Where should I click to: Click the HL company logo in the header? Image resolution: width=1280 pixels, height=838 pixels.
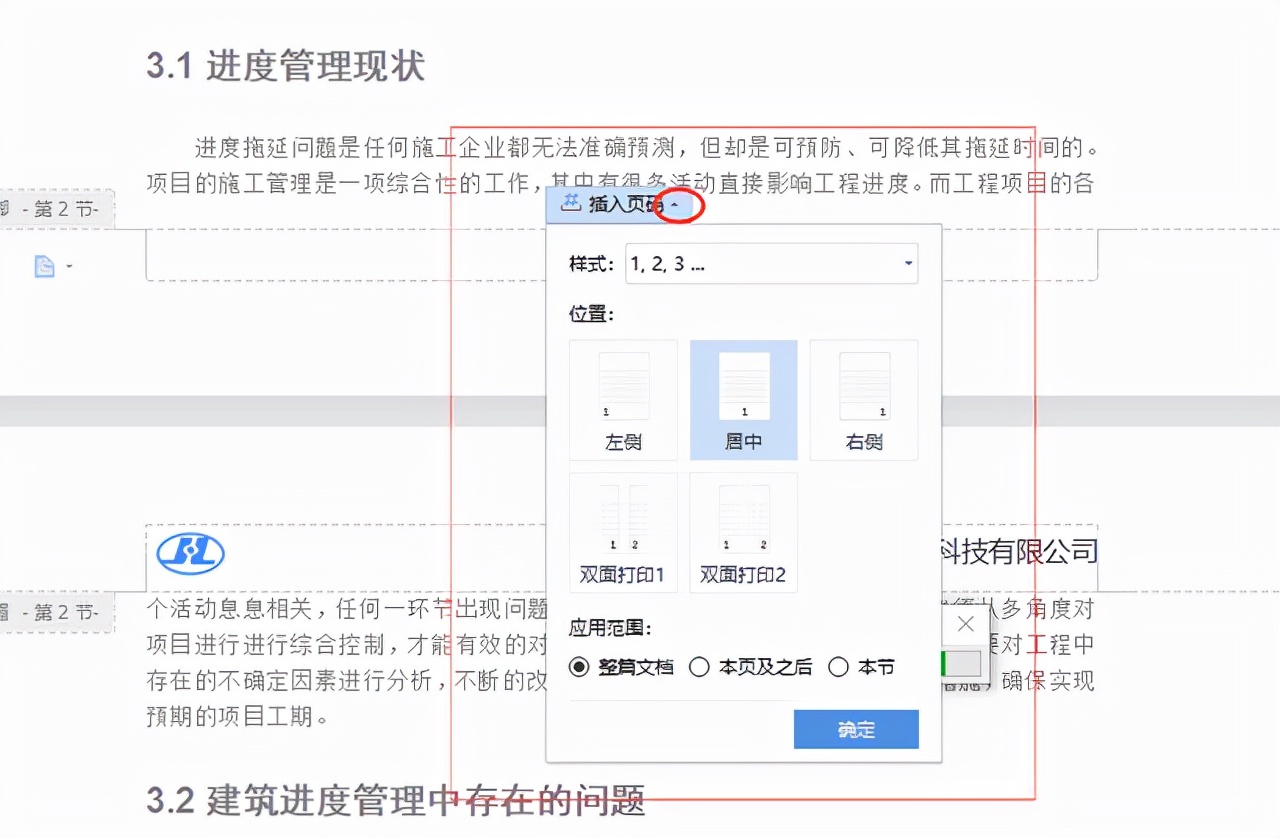pyautogui.click(x=190, y=553)
